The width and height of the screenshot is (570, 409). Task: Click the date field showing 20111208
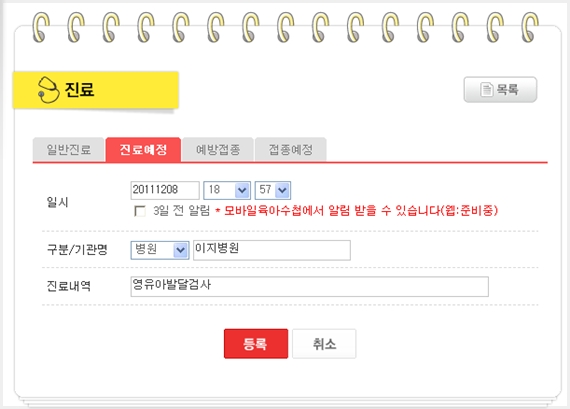click(x=165, y=190)
